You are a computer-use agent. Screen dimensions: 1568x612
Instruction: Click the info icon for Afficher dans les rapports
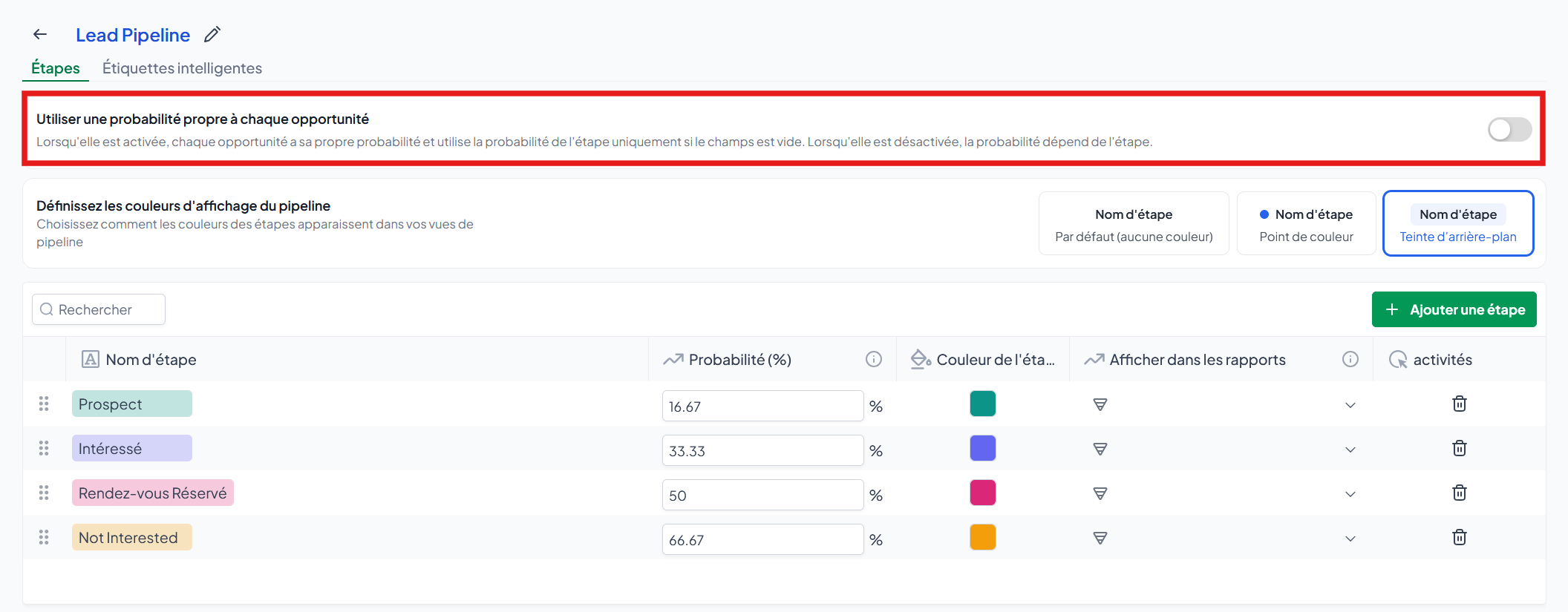(1350, 359)
